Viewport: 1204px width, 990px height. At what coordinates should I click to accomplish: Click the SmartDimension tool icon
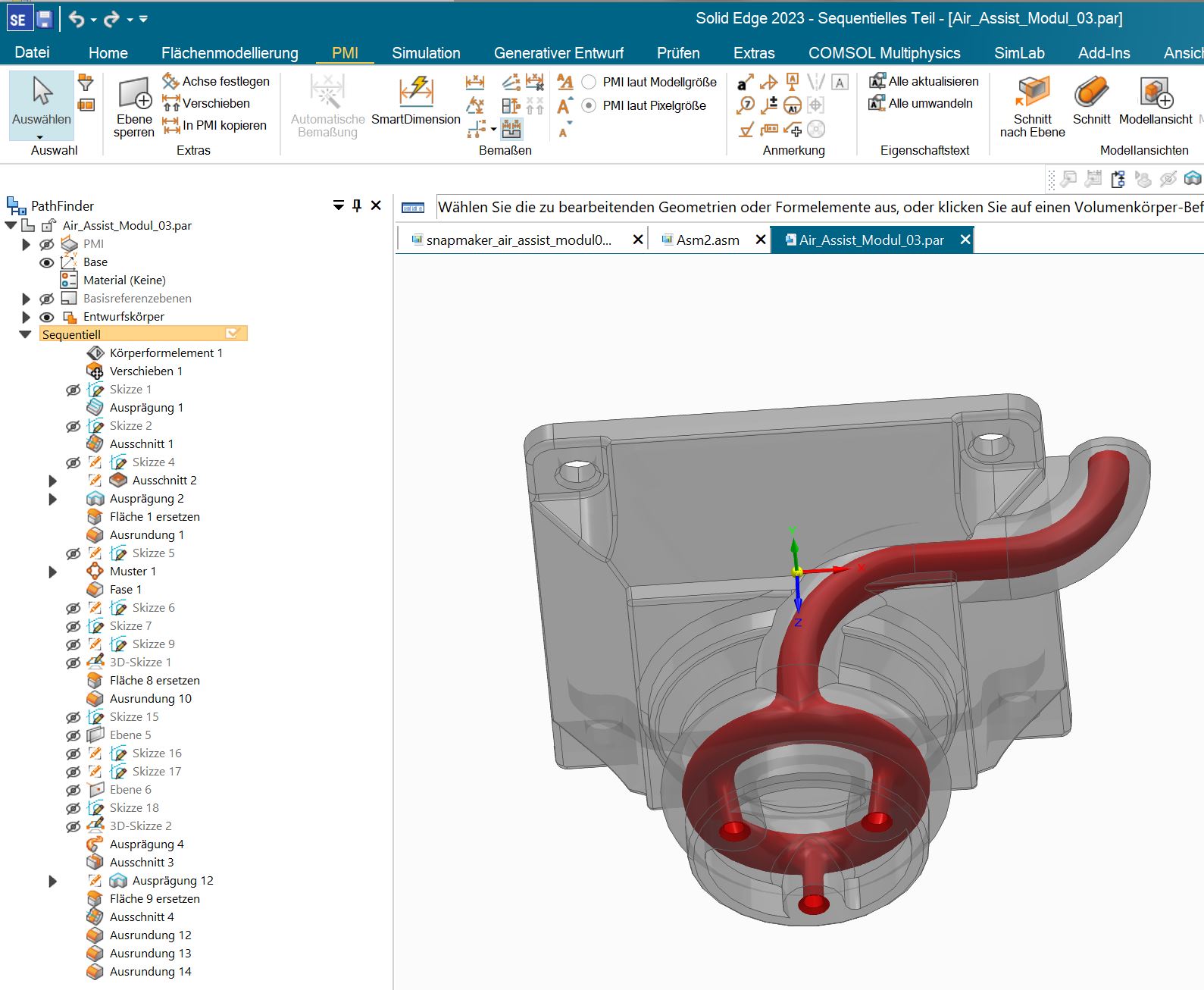tap(416, 92)
